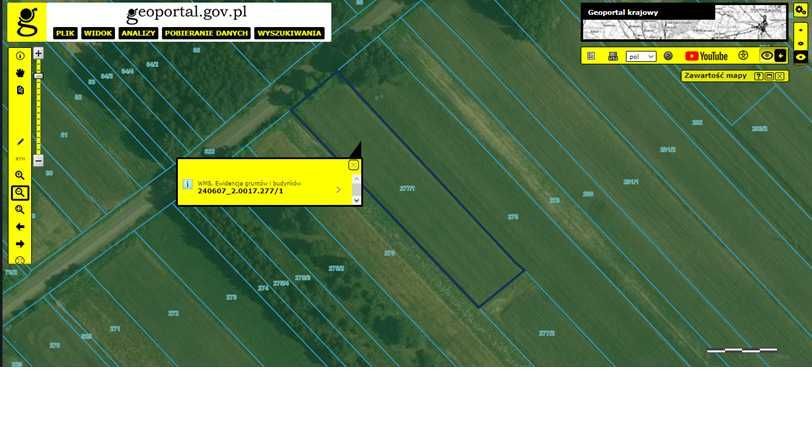Click the Geoportal krajowy overview map

(x=684, y=22)
